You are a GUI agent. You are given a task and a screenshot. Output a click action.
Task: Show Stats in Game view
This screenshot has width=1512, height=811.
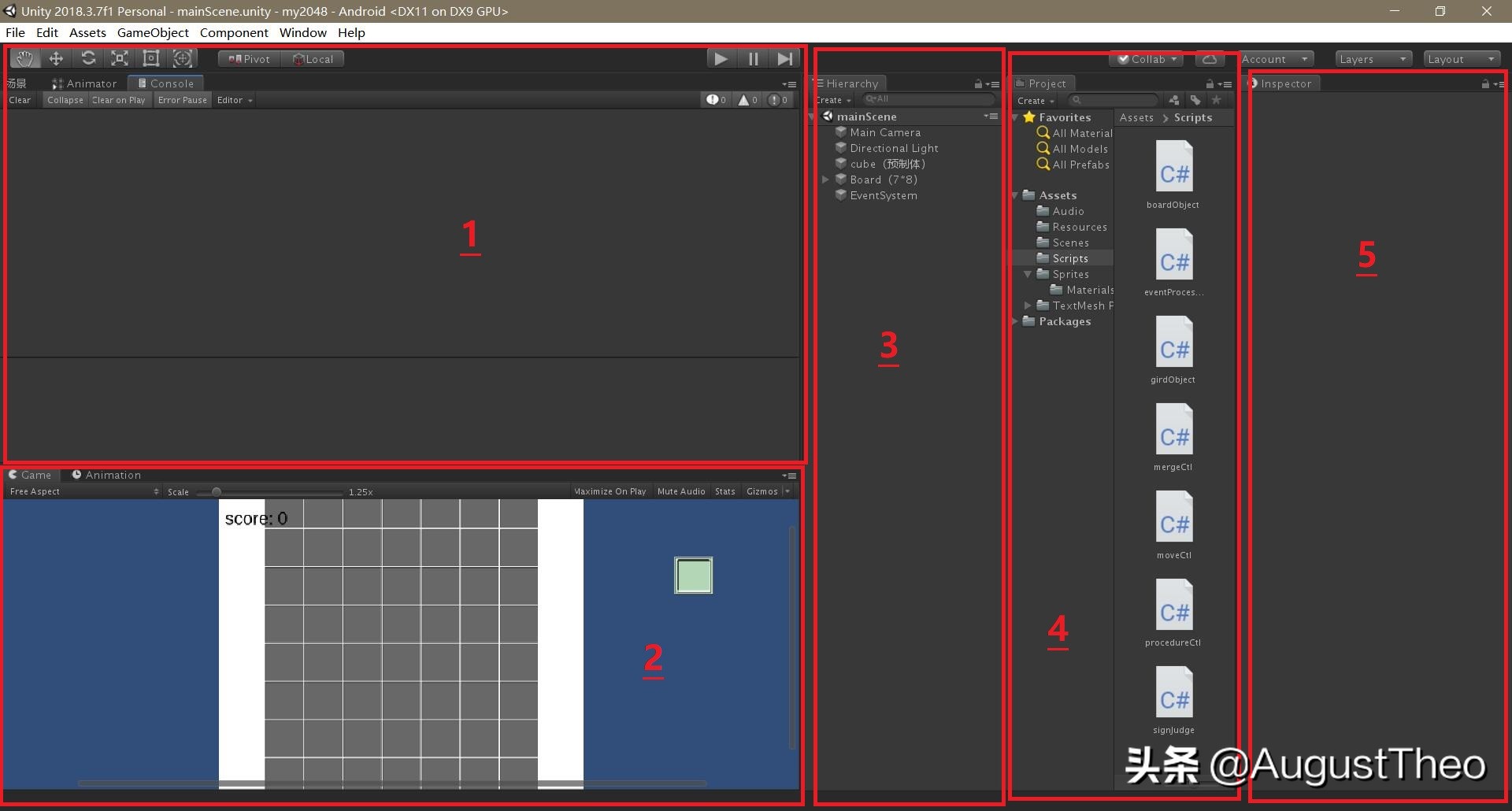(x=725, y=491)
